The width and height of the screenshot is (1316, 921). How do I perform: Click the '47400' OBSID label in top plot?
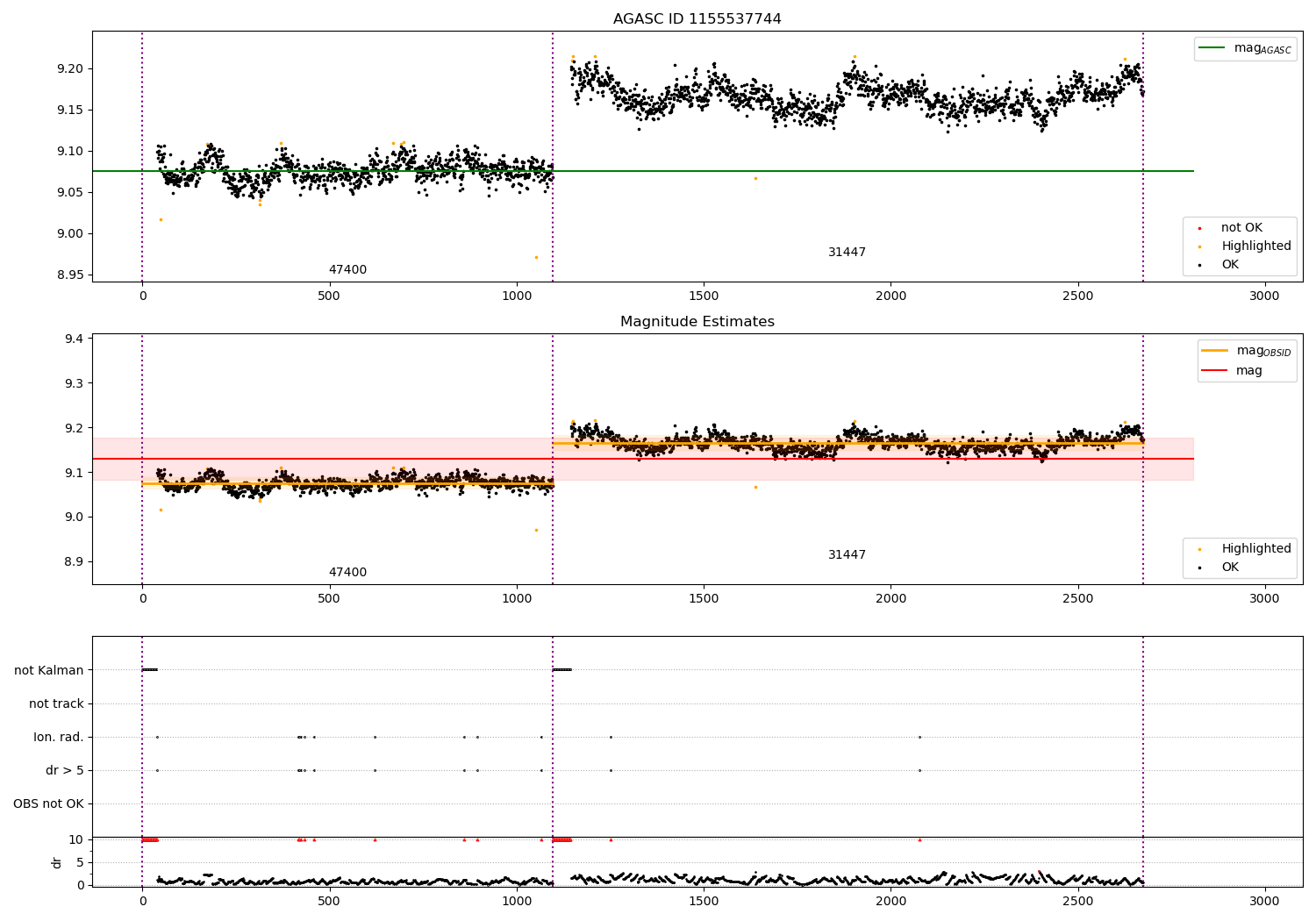pyautogui.click(x=347, y=269)
